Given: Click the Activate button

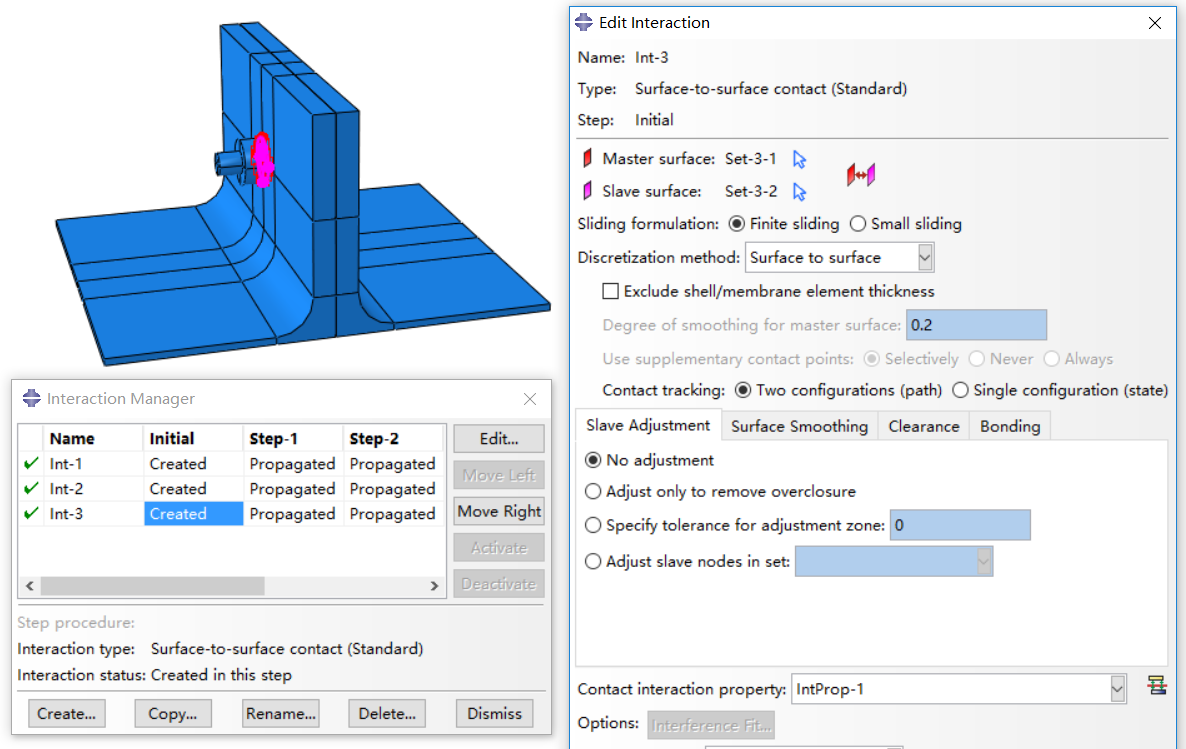Looking at the screenshot, I should point(498,548).
